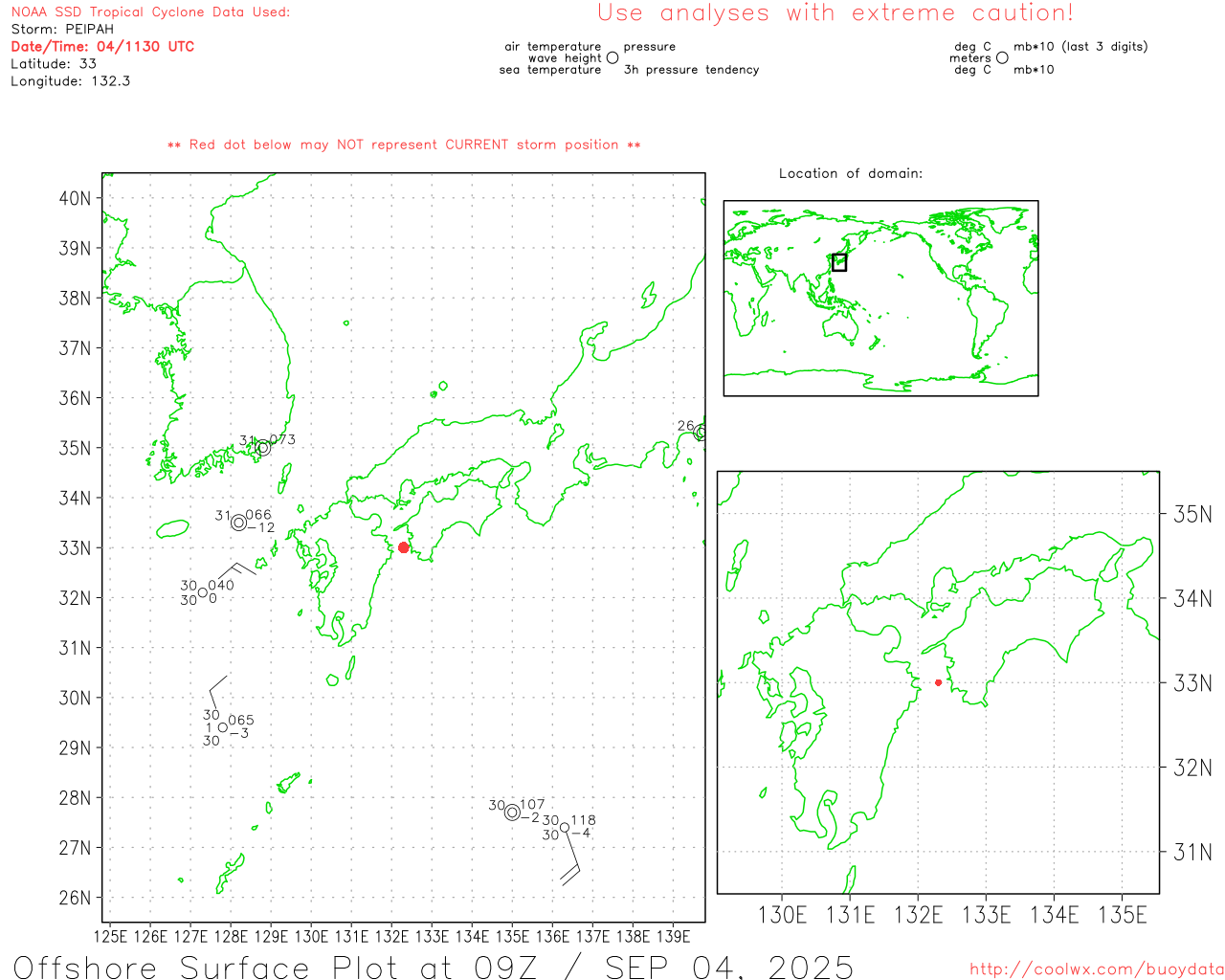Click the 135E label on inset map
Viewport: 1225px width, 980px height.
tap(1123, 915)
